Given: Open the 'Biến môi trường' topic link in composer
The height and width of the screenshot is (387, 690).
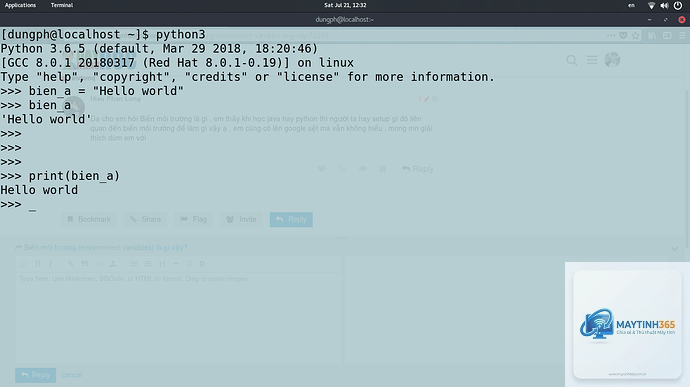Looking at the screenshot, I should point(106,247).
